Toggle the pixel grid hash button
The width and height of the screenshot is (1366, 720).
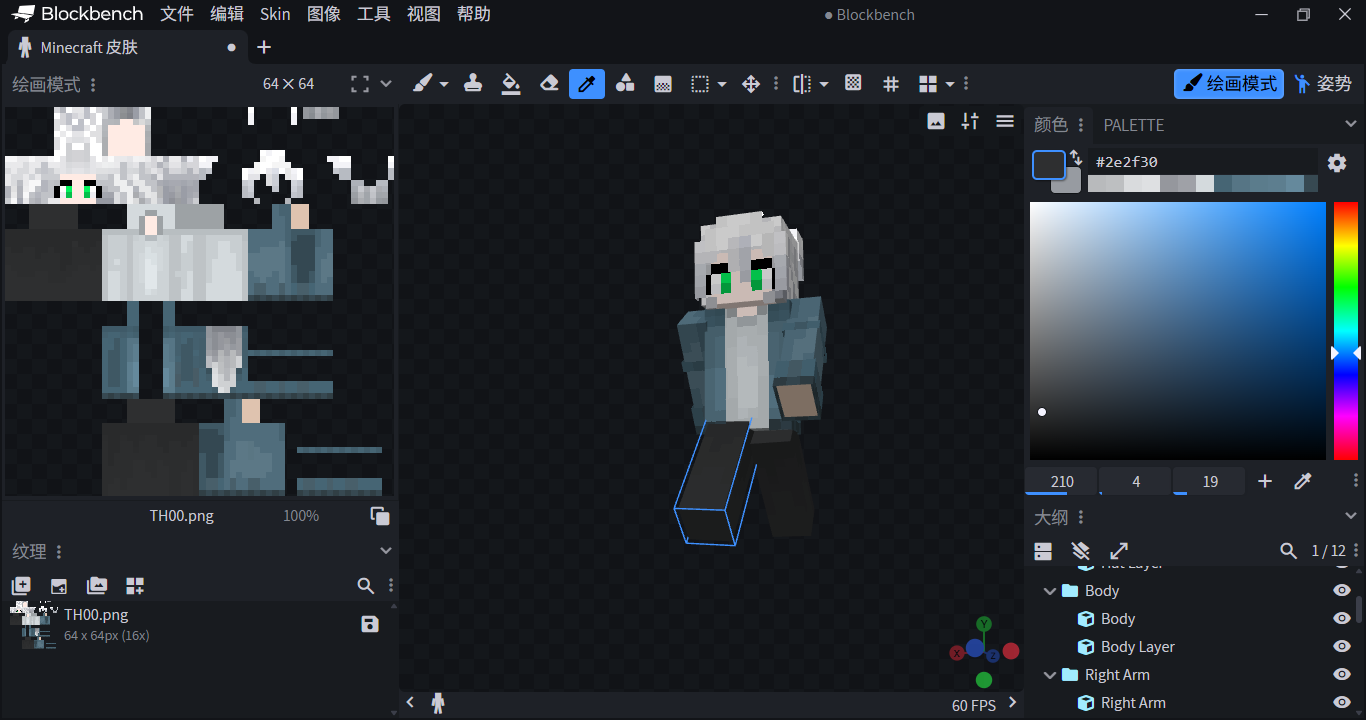click(891, 84)
